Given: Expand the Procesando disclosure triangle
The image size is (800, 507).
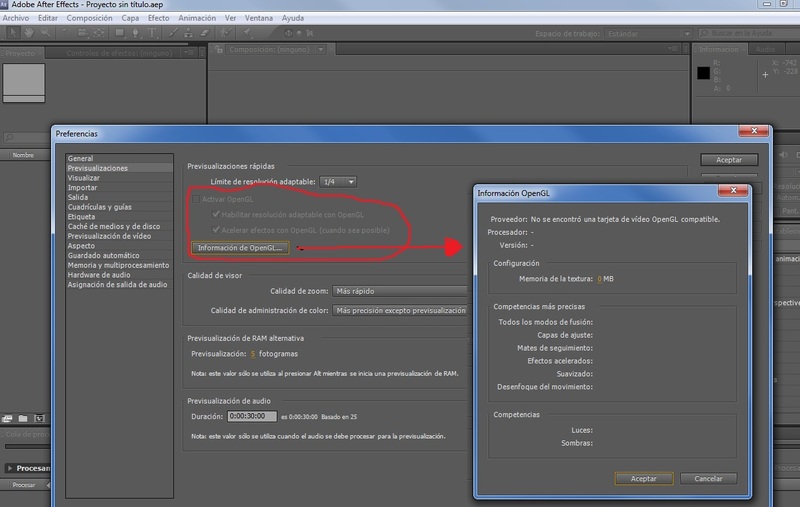Looking at the screenshot, I should pos(10,468).
